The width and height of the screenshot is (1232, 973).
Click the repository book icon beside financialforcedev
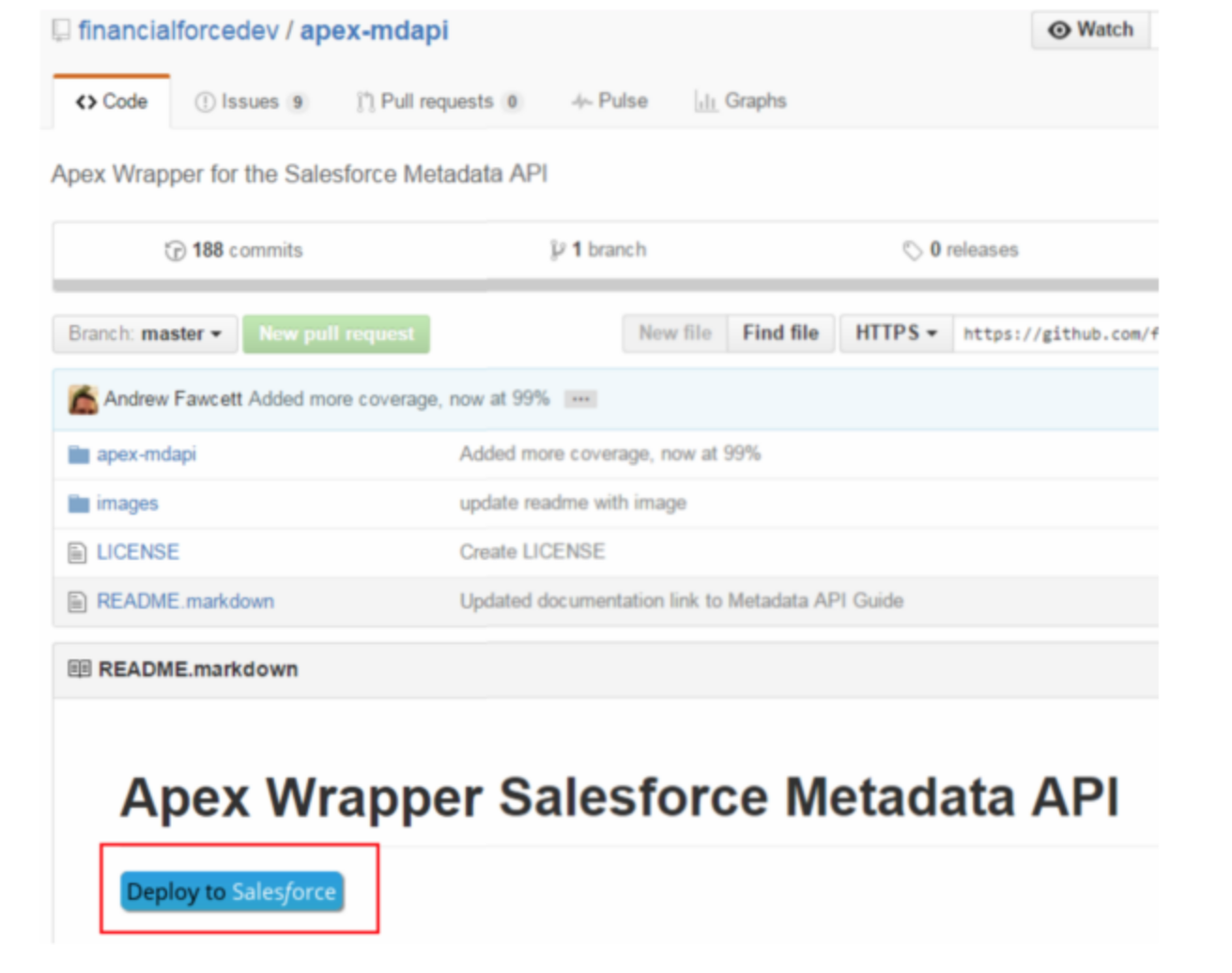[x=61, y=31]
